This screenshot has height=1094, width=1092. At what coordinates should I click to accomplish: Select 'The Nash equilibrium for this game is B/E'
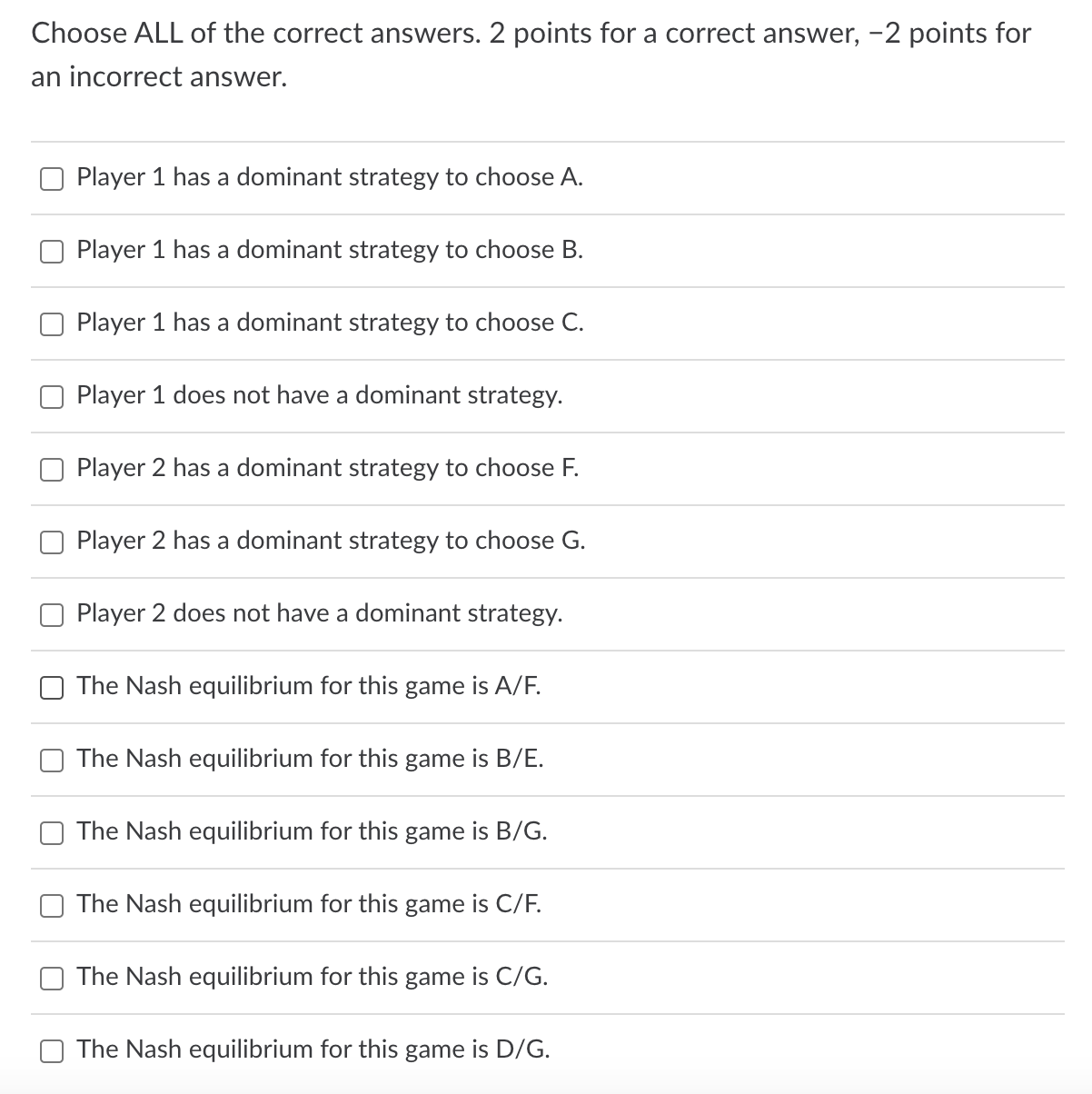52,761
